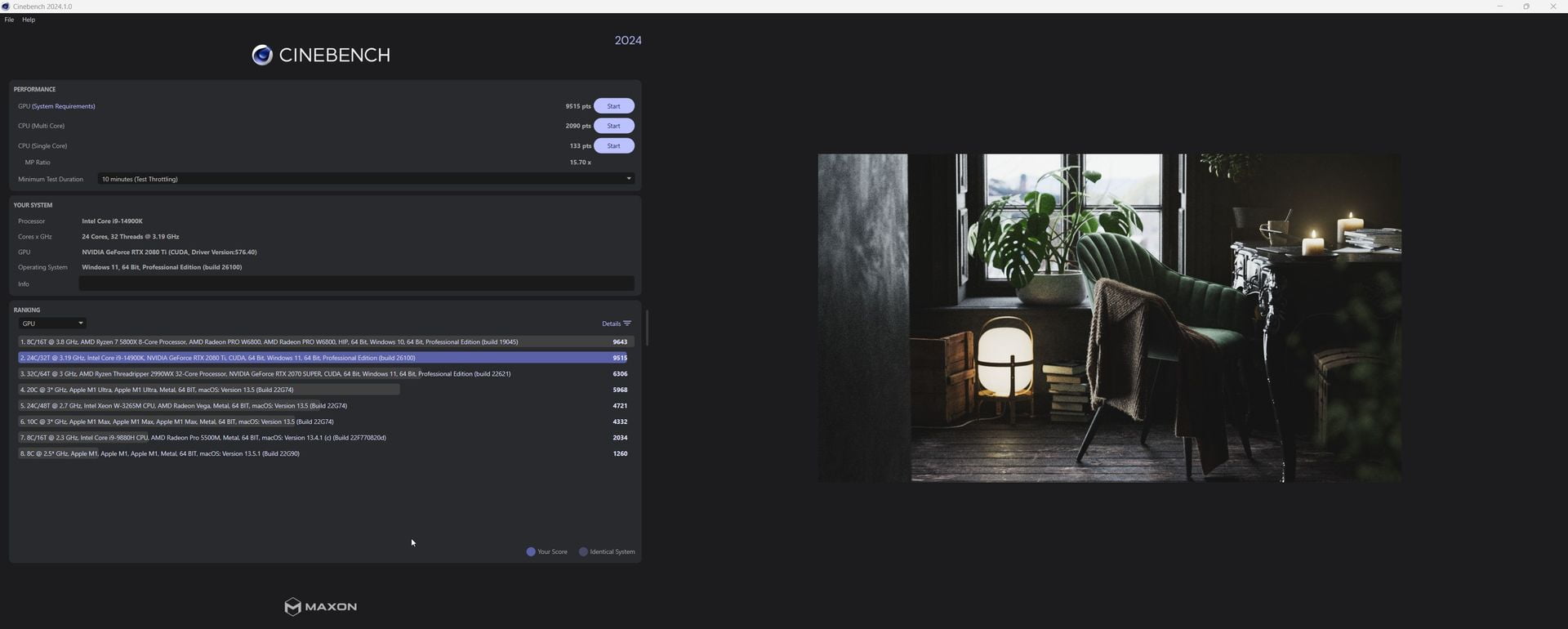Close the Cinebench window

coord(1553,7)
